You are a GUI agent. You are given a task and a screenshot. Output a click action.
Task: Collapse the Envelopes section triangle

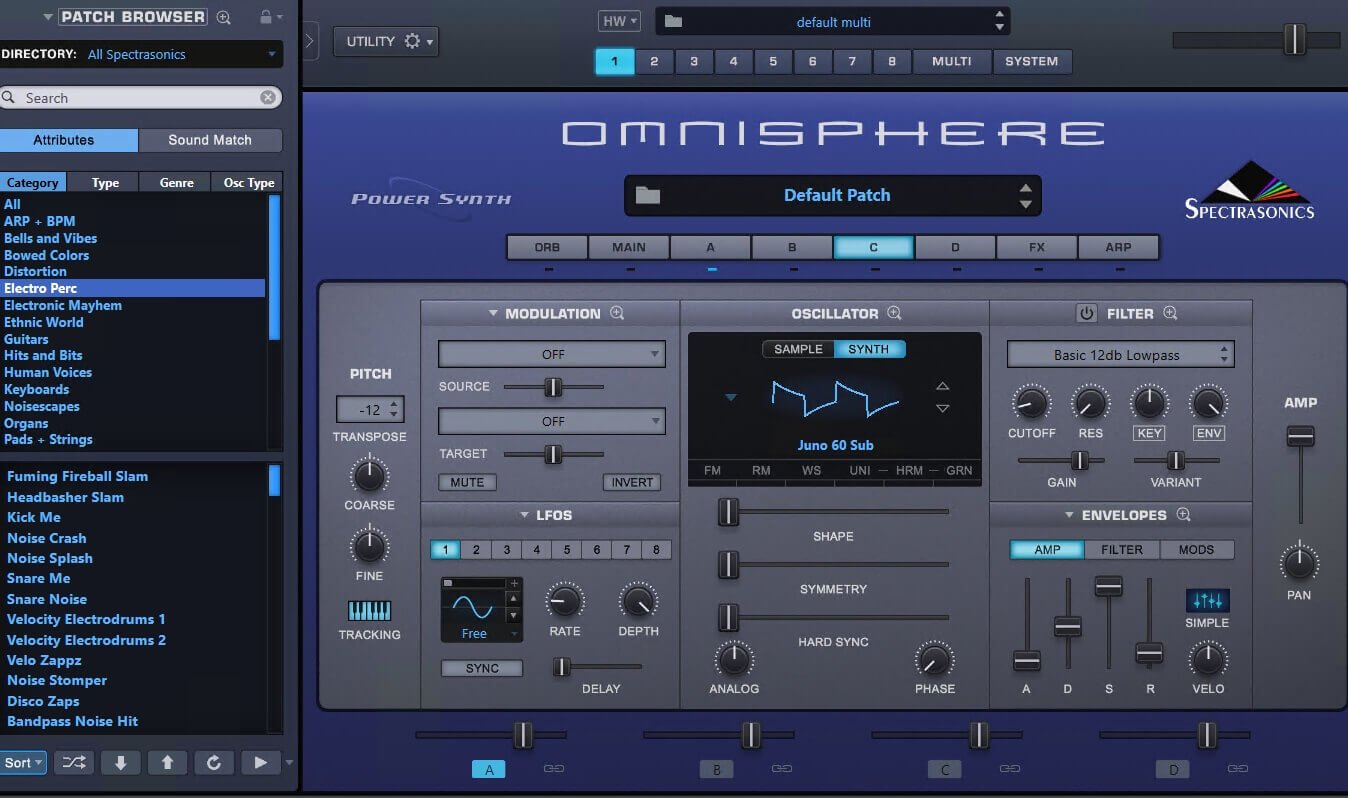point(1069,515)
